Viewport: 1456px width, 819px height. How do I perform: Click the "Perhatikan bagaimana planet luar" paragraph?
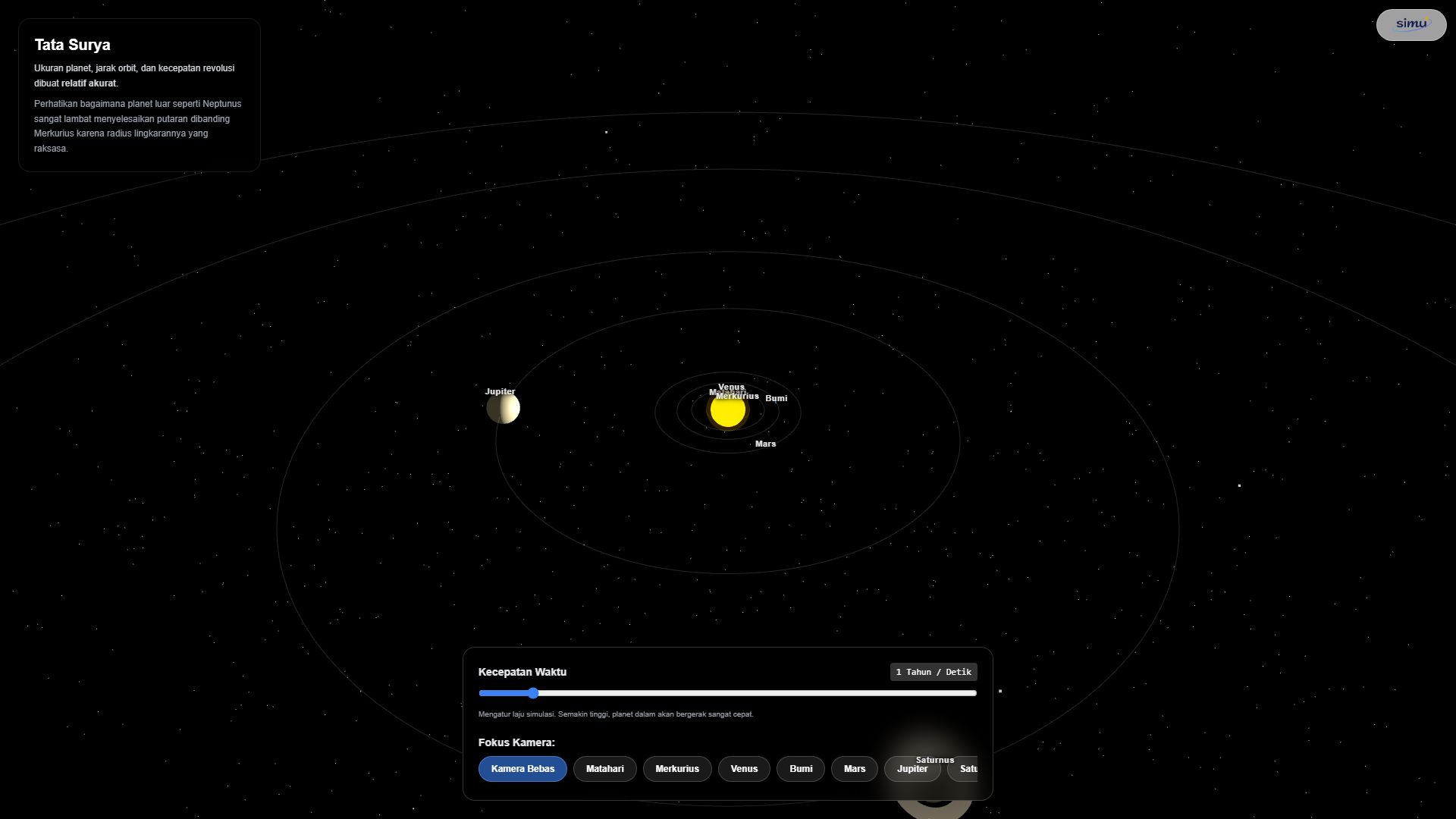(138, 126)
